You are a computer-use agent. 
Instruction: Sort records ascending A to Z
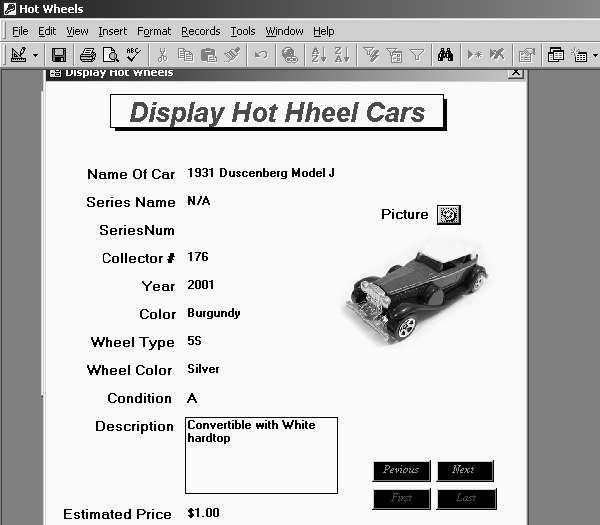click(319, 55)
